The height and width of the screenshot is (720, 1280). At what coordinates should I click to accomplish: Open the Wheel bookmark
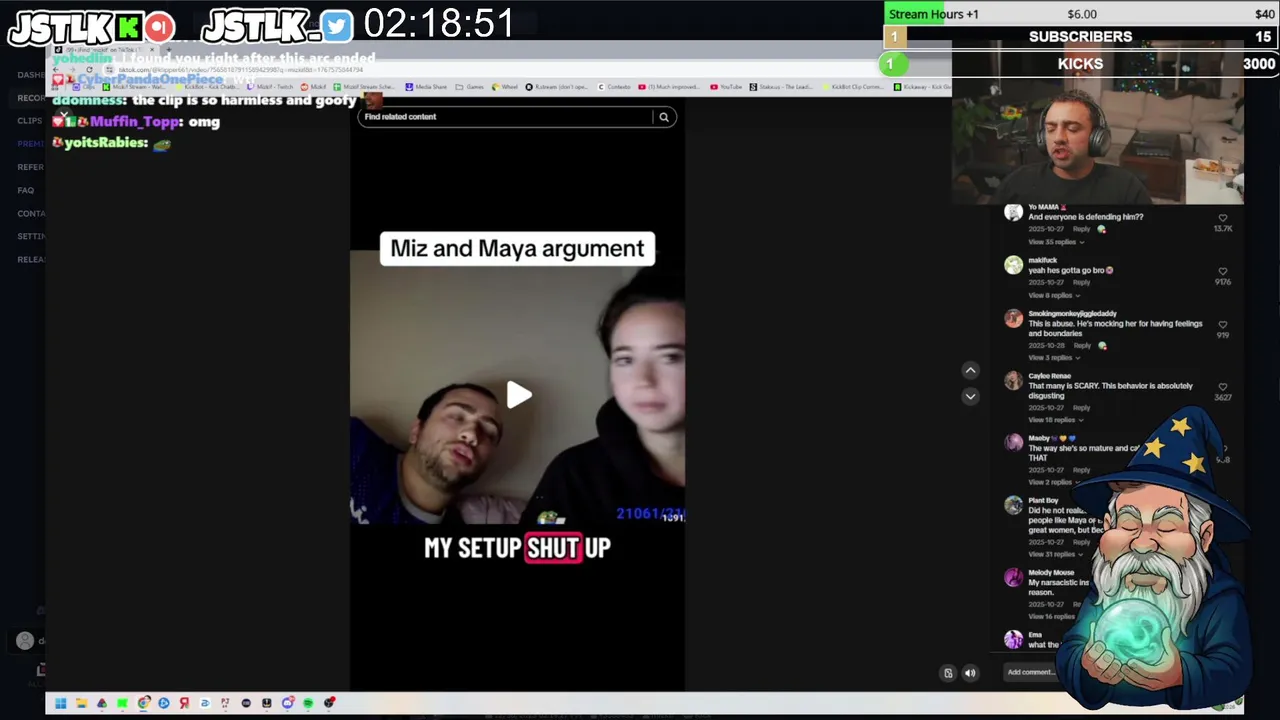[x=505, y=87]
